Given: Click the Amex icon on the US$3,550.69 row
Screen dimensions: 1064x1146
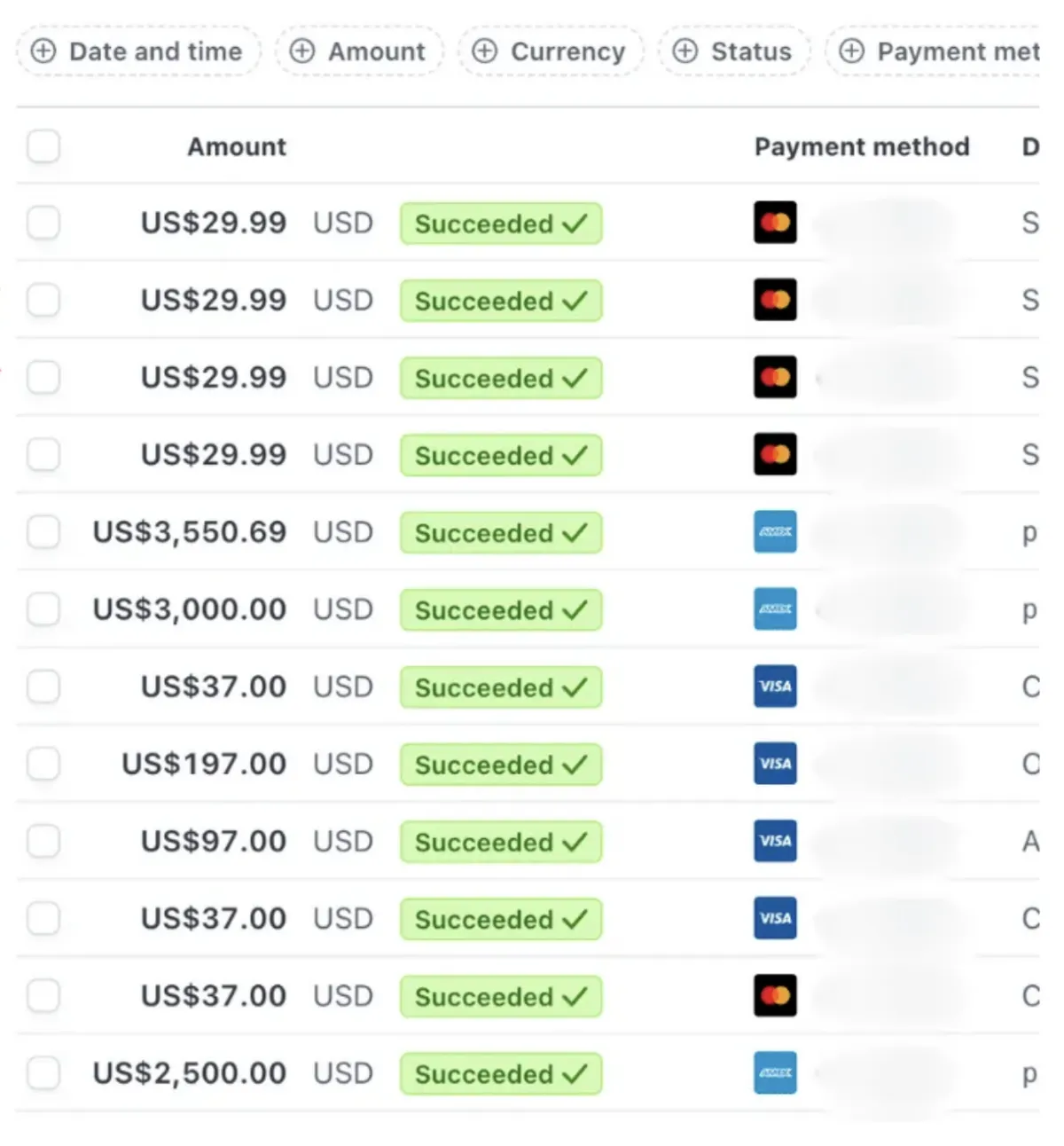Looking at the screenshot, I should tap(775, 531).
